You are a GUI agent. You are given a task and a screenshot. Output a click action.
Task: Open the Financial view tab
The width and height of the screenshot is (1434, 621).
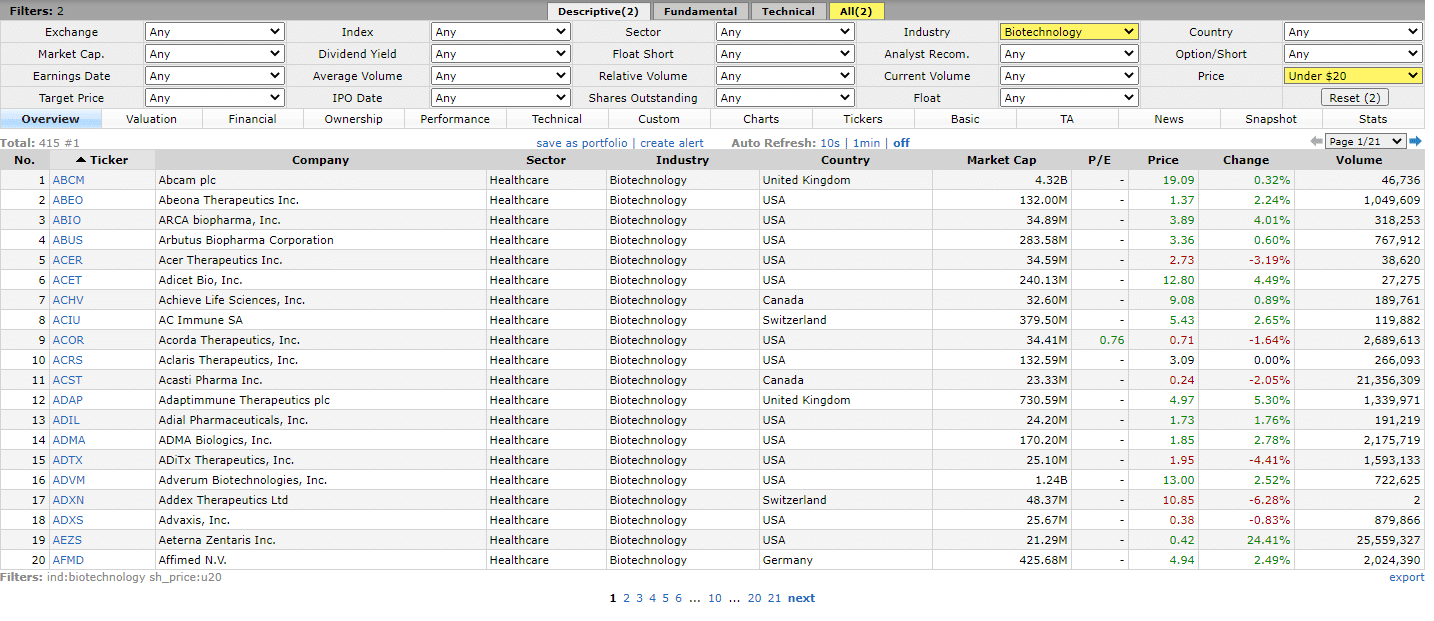(x=253, y=119)
